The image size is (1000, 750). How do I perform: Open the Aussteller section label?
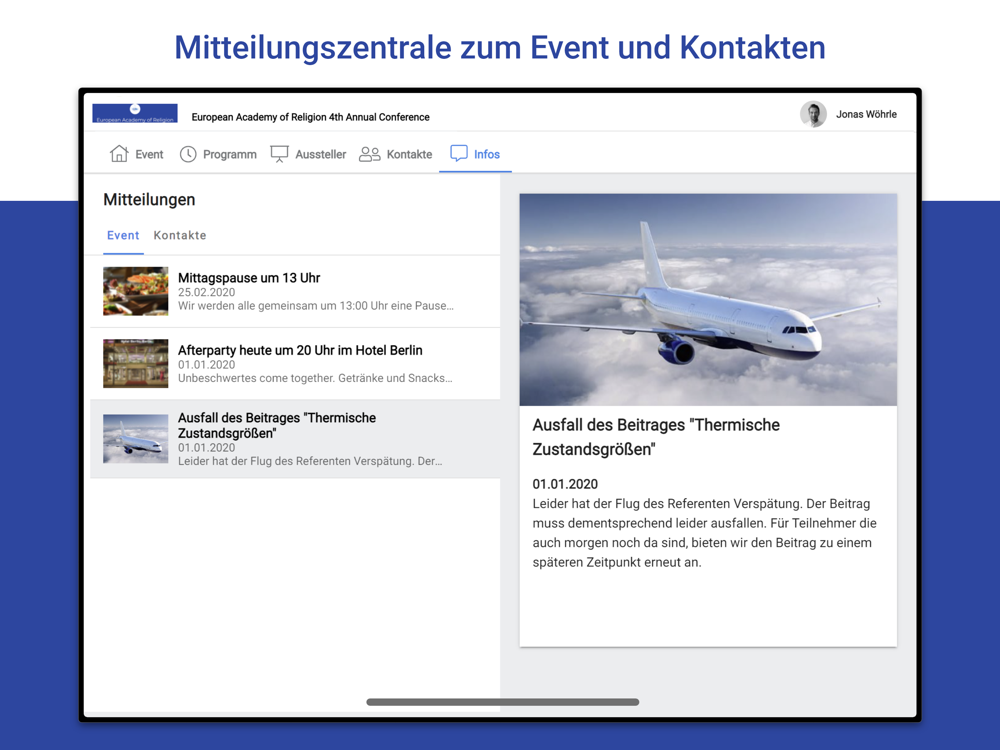pos(321,154)
